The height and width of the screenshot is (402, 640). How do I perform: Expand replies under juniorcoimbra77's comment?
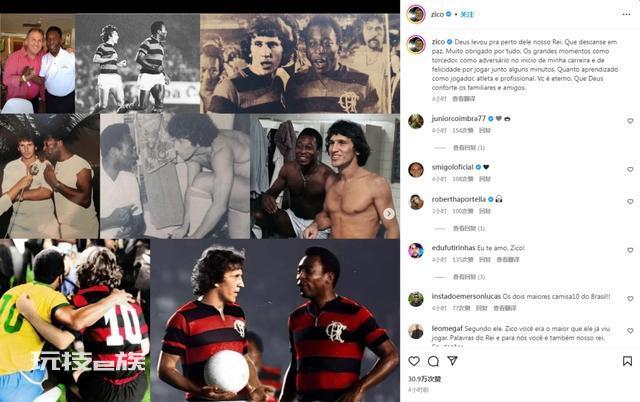[469, 148]
